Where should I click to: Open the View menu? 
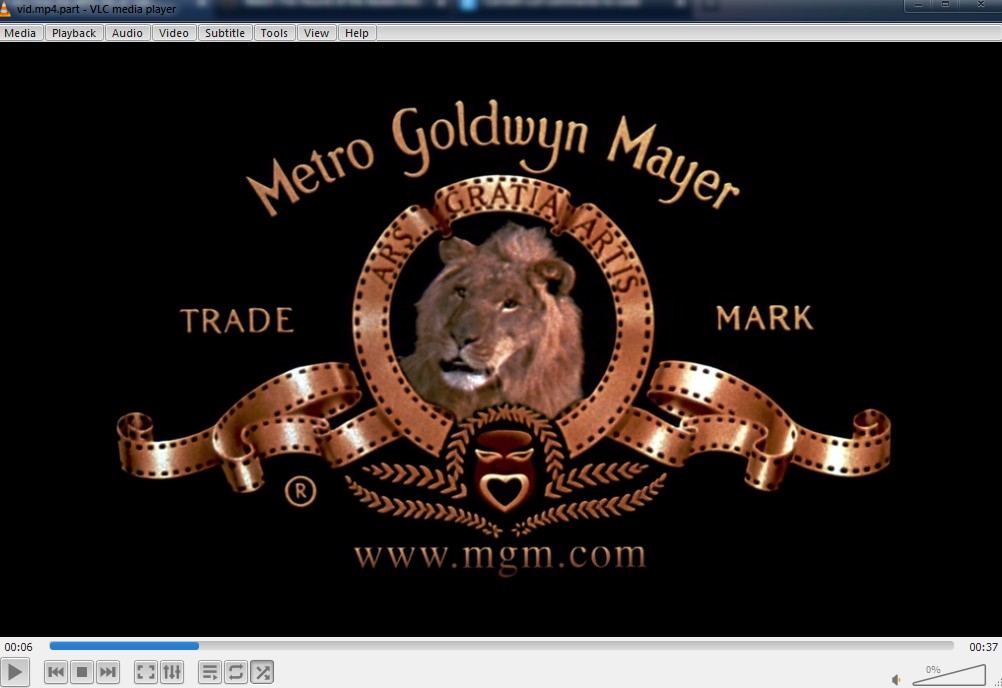click(316, 33)
